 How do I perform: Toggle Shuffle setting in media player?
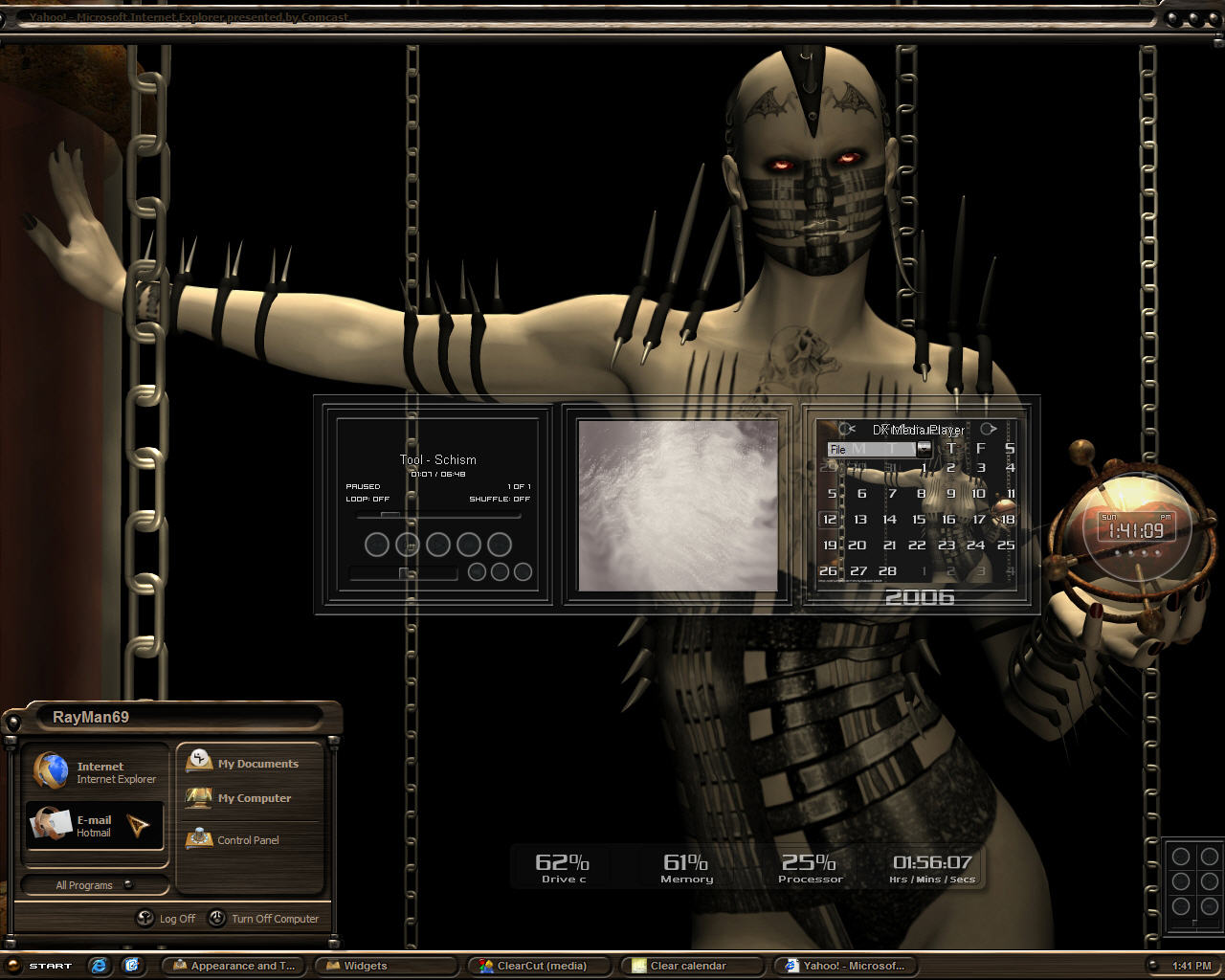499,499
